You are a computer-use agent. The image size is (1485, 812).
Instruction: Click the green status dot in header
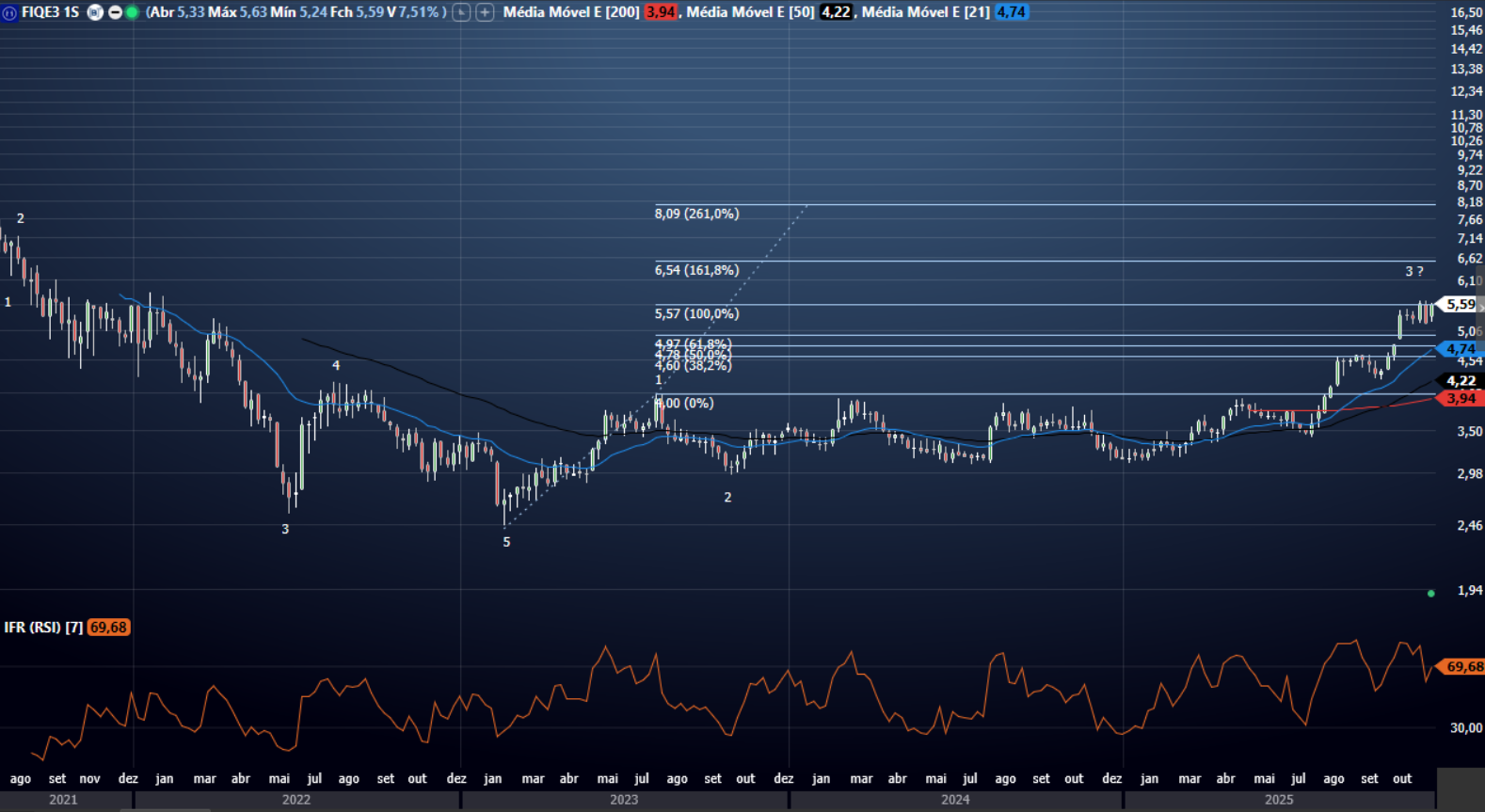pos(132,12)
